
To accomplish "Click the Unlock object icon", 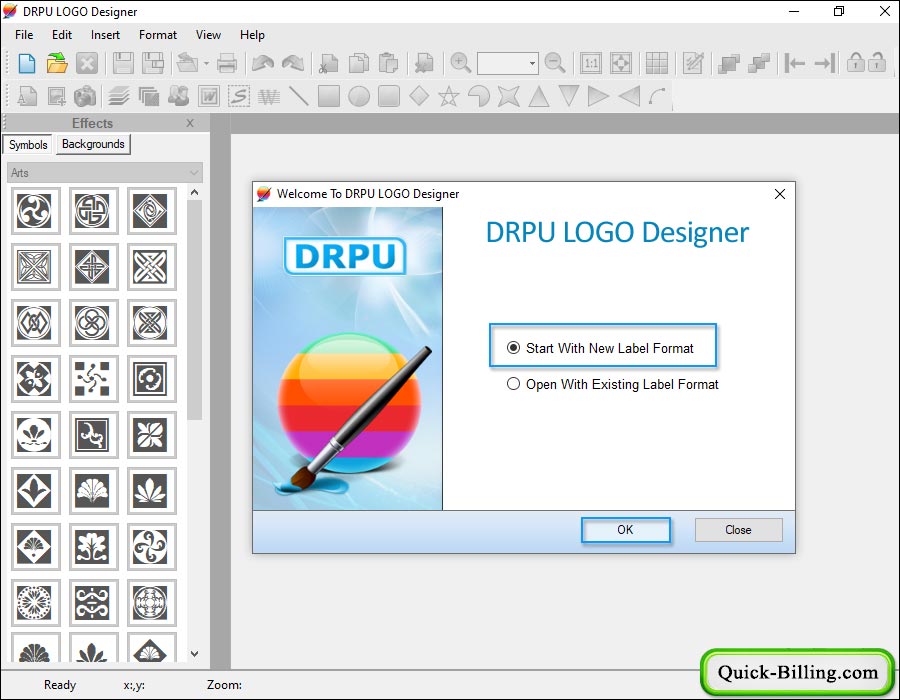I will click(x=876, y=62).
